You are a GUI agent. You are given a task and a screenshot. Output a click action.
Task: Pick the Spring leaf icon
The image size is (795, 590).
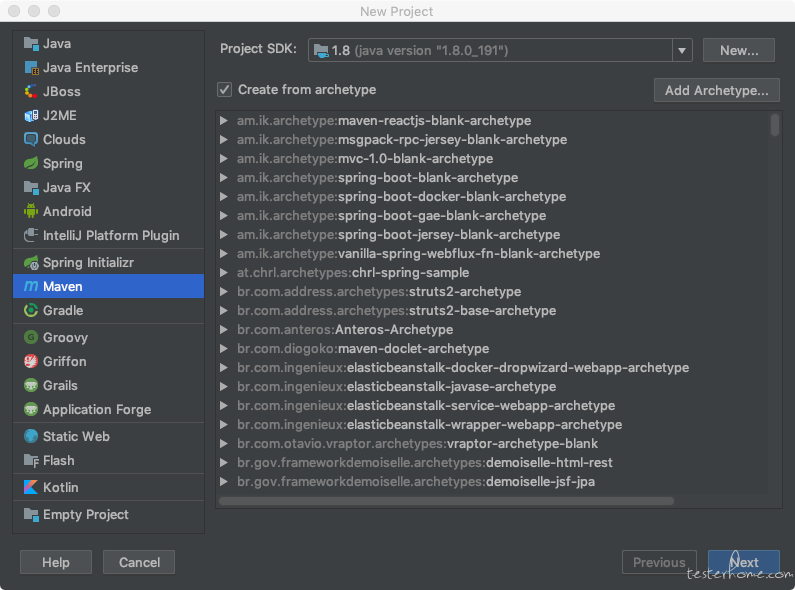coord(31,163)
